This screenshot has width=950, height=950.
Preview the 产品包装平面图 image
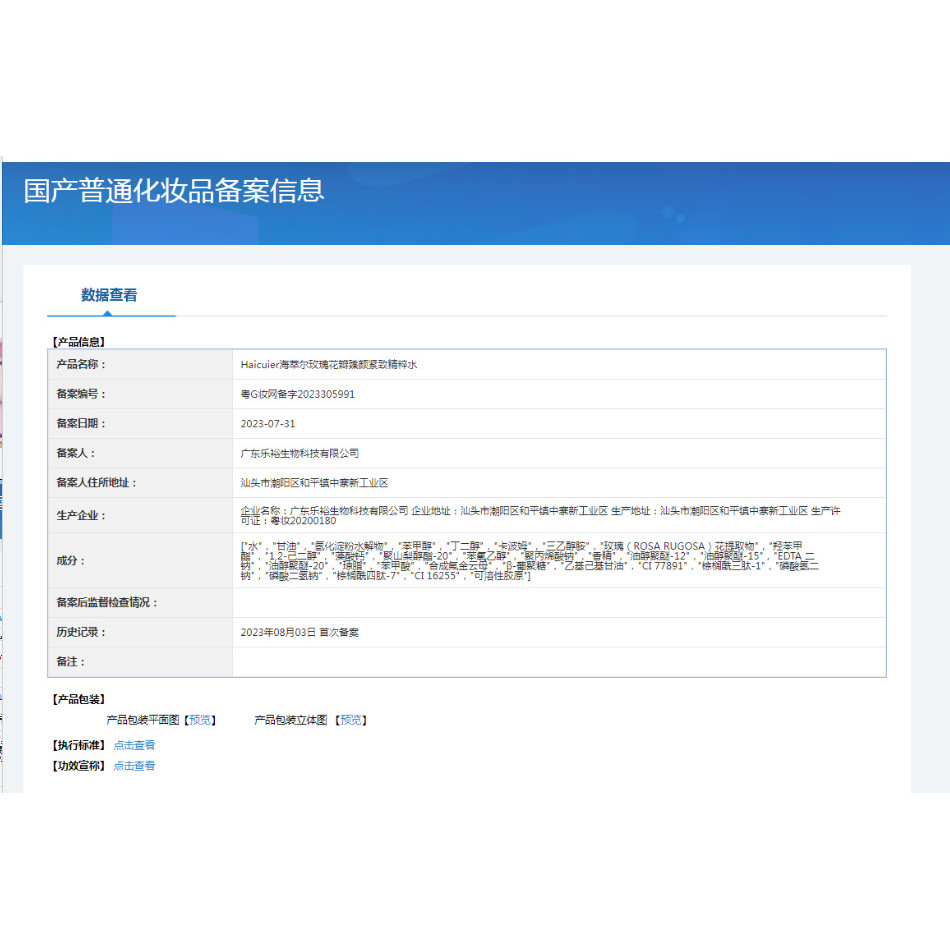click(x=200, y=720)
